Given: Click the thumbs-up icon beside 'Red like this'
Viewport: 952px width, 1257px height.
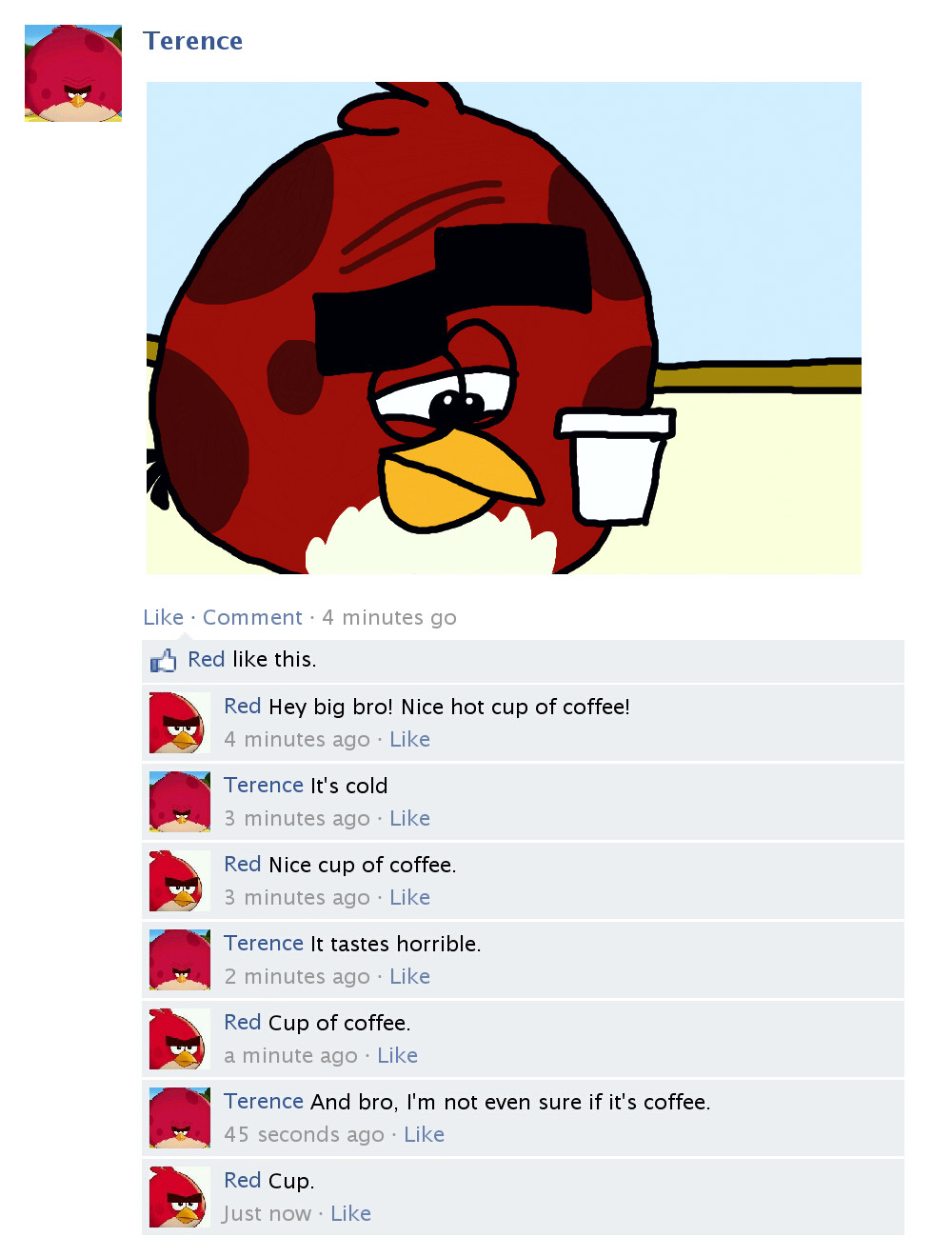Looking at the screenshot, I should click(164, 660).
